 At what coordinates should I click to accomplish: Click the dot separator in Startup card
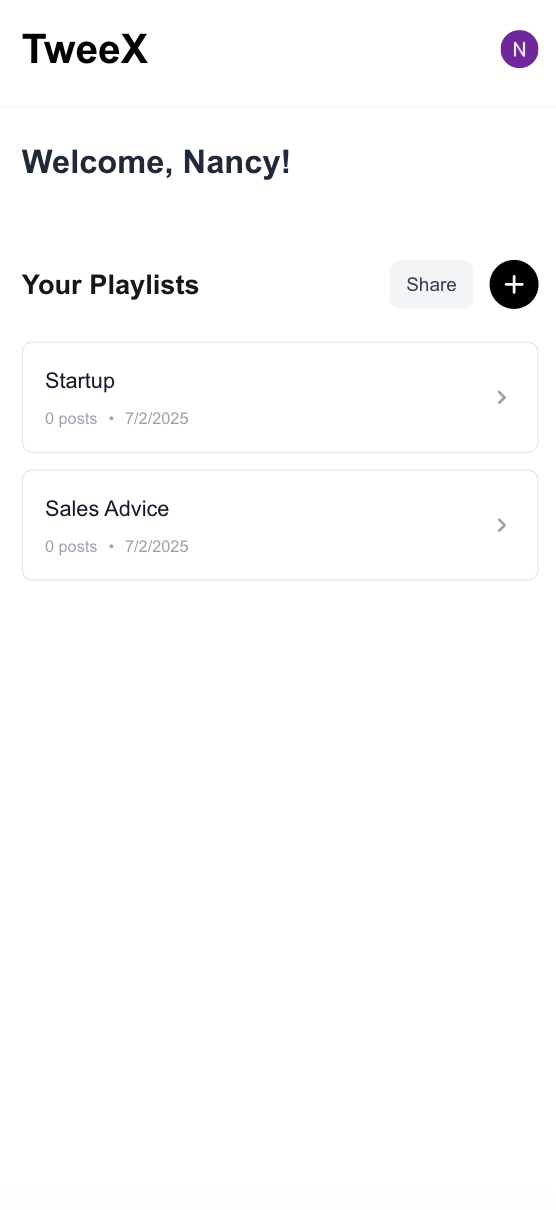click(111, 419)
